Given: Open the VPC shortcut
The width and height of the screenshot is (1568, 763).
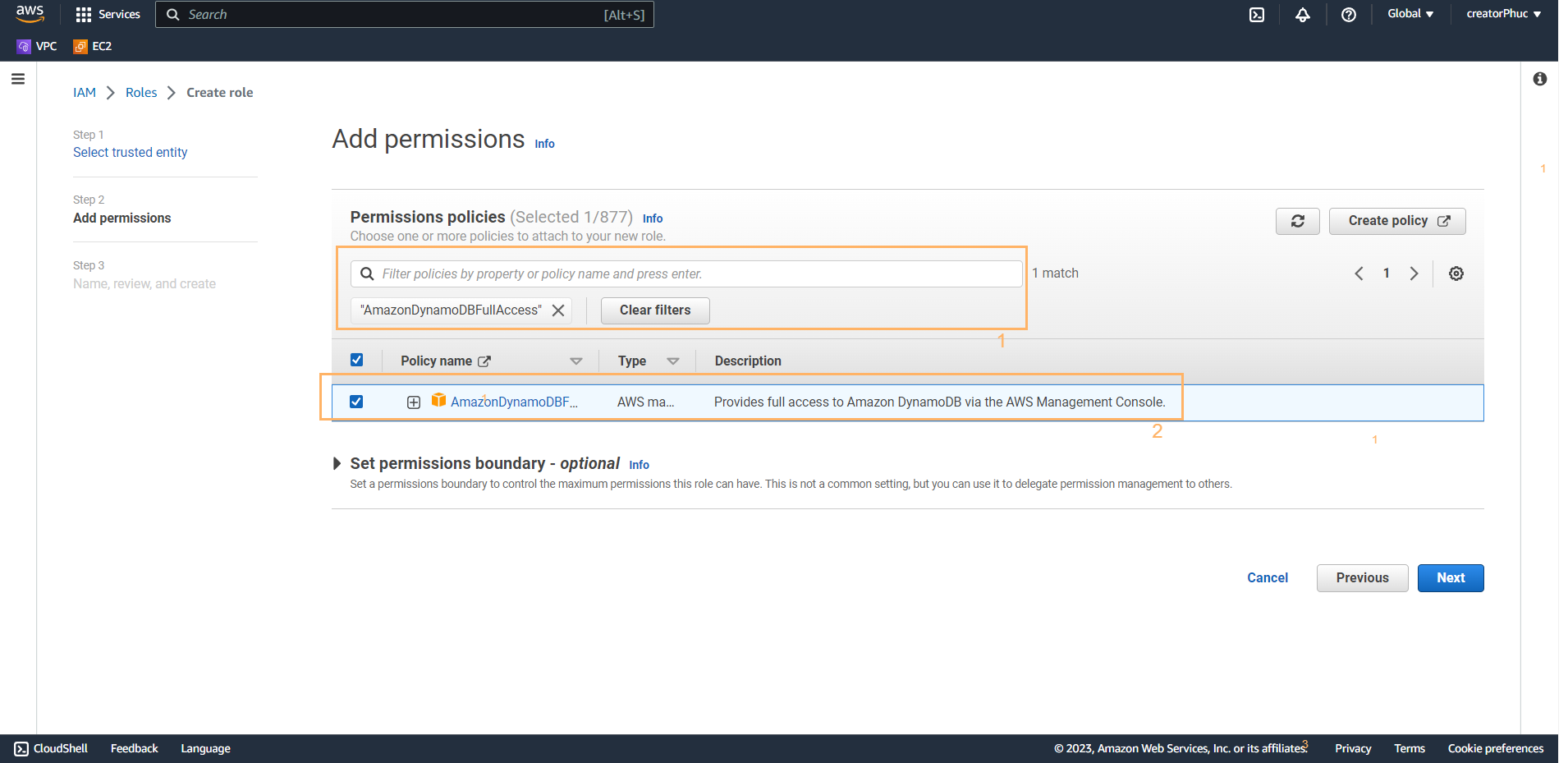Looking at the screenshot, I should pos(37,46).
